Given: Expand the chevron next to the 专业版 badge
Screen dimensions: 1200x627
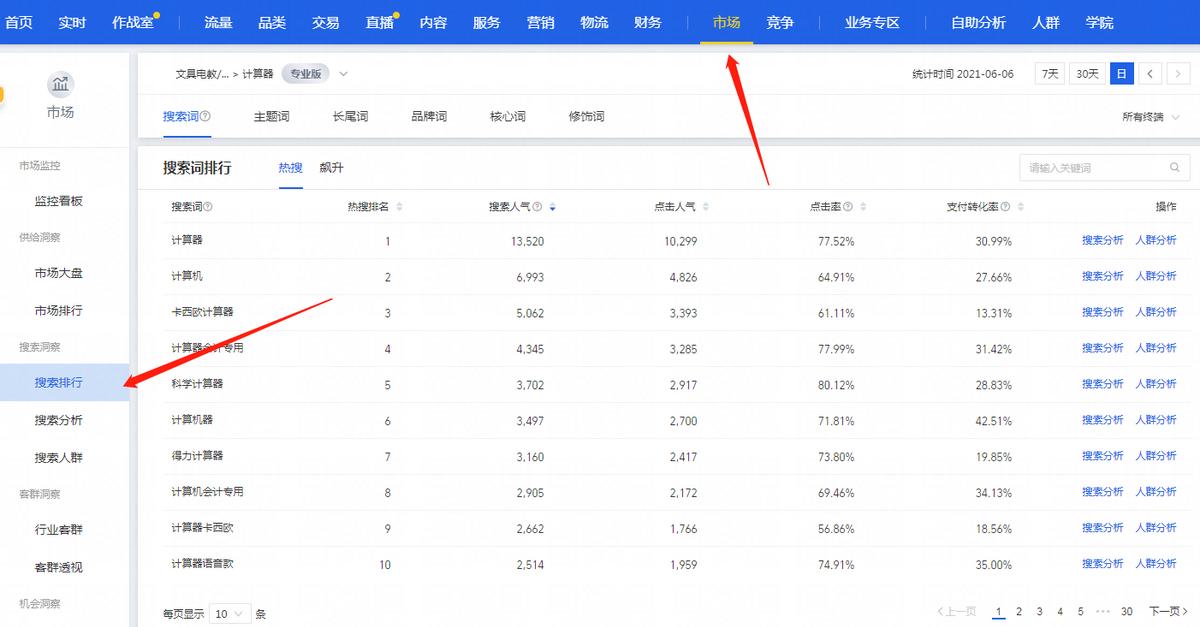Looking at the screenshot, I should click(x=343, y=73).
